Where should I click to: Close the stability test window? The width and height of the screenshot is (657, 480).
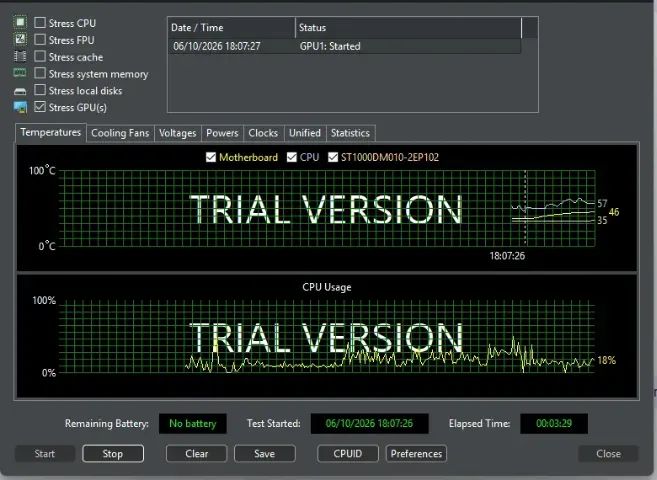pyautogui.click(x=608, y=454)
